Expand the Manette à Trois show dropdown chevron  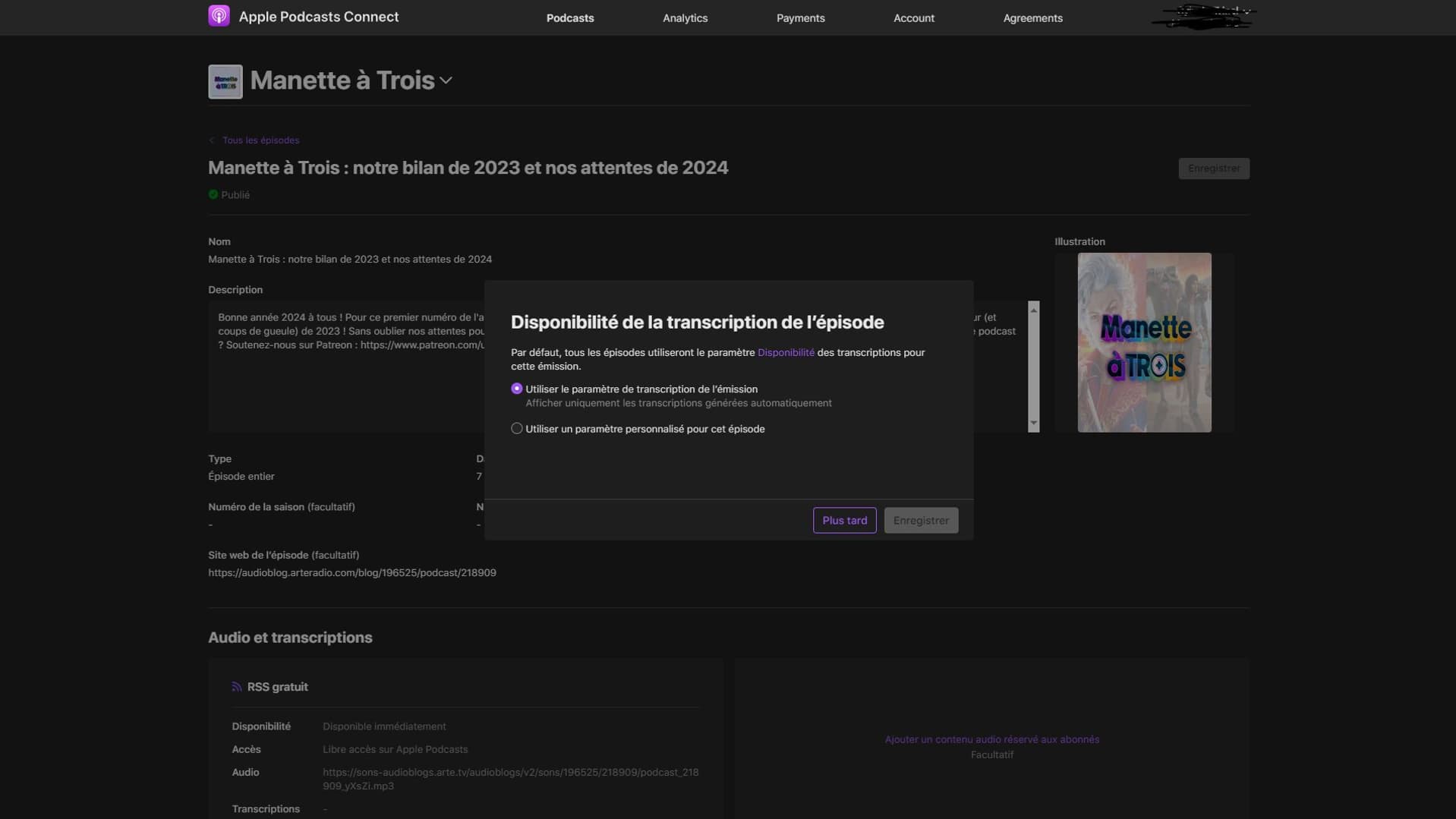(446, 80)
